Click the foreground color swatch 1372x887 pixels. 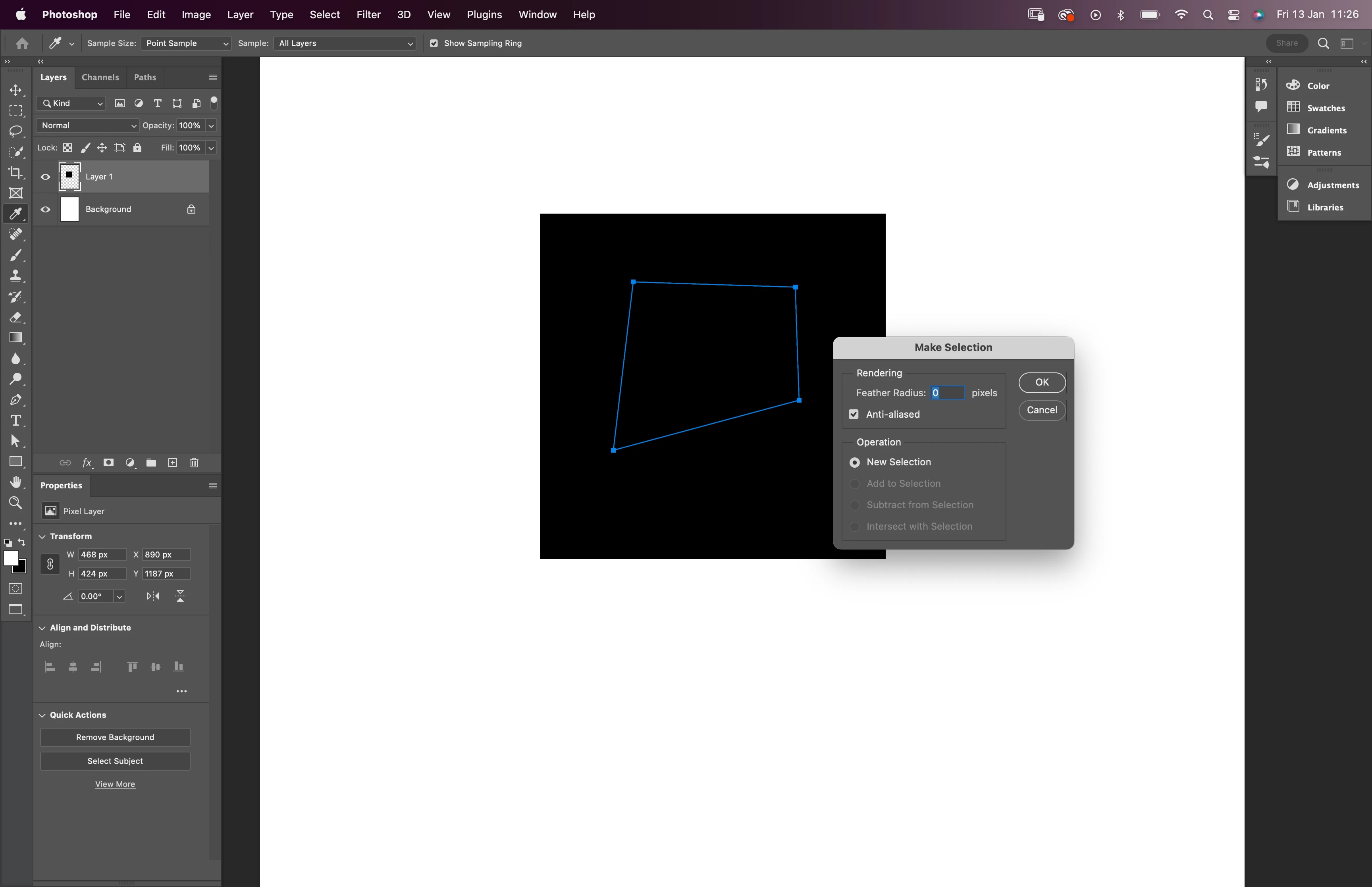[10, 558]
